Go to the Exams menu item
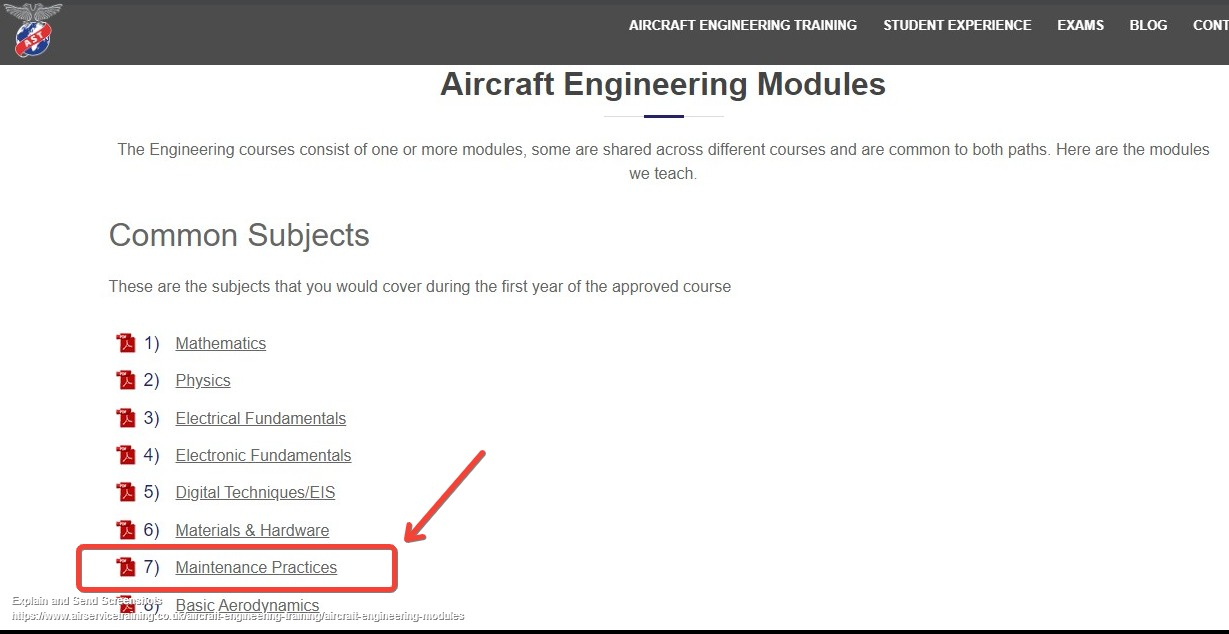The height and width of the screenshot is (634, 1229). [x=1081, y=25]
